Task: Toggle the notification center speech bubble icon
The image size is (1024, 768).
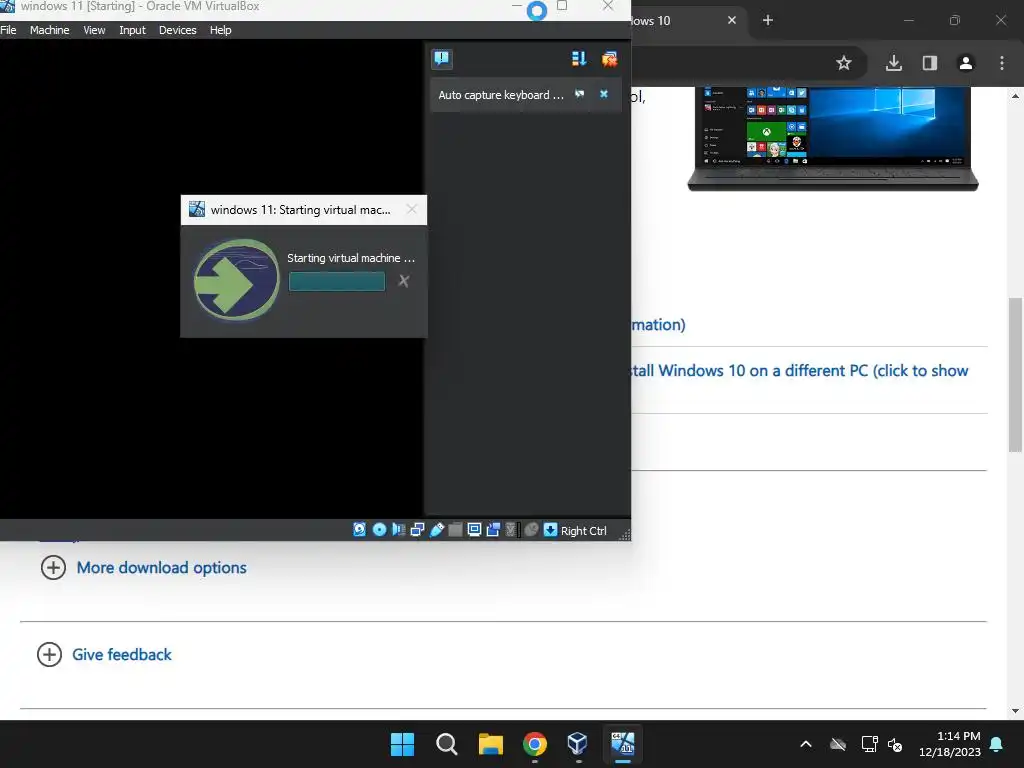Action: point(442,59)
